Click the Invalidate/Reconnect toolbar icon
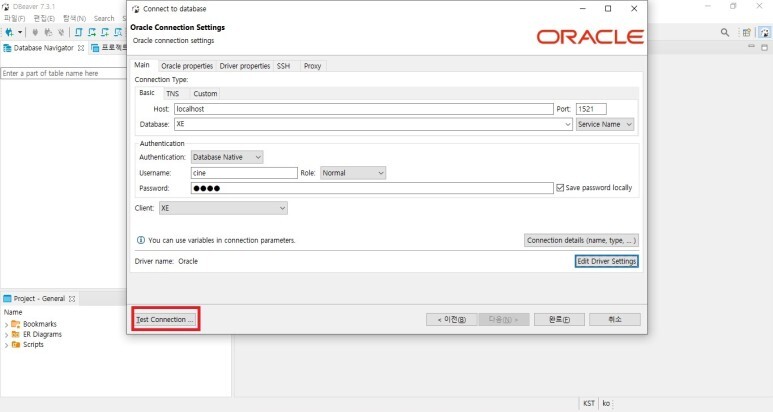 pyautogui.click(x=48, y=33)
